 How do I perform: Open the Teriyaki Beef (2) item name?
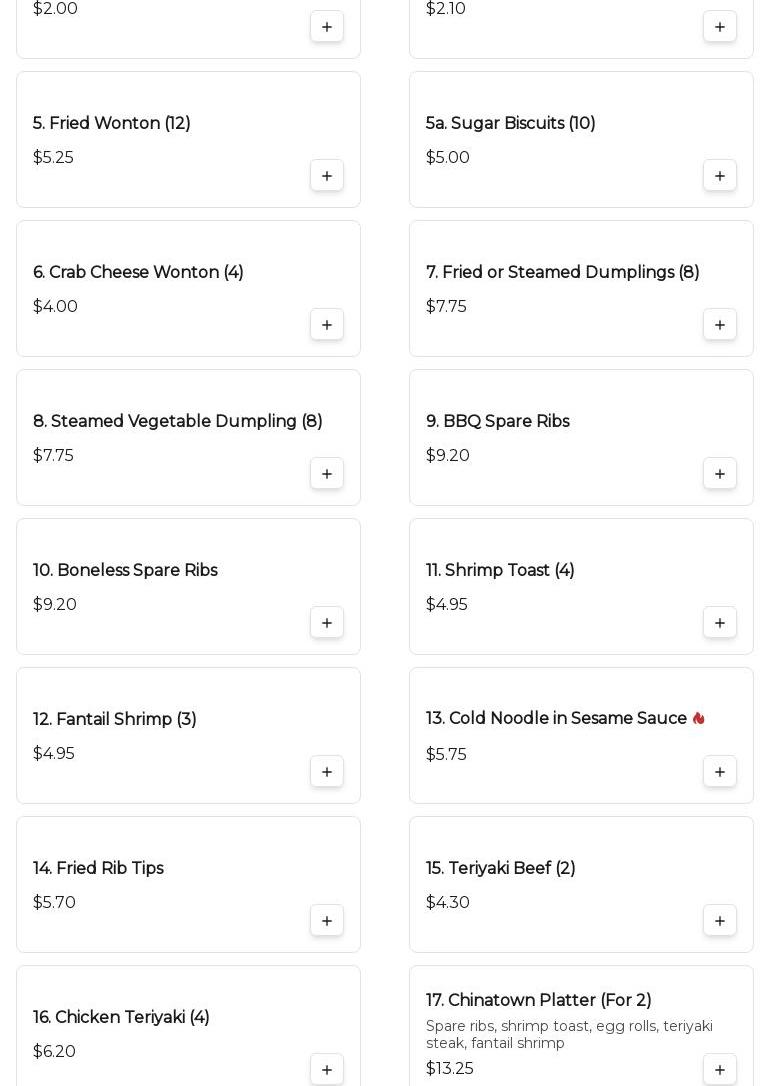[500, 868]
